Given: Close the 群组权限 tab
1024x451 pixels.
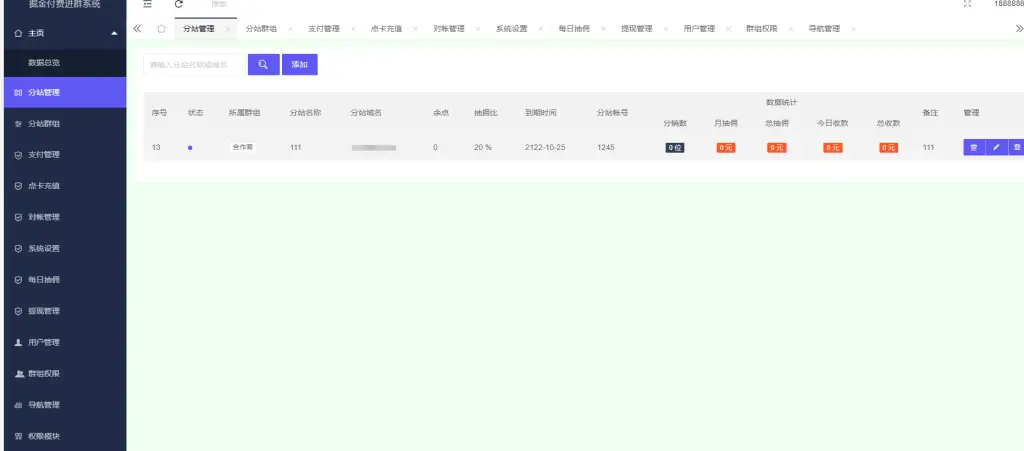Looking at the screenshot, I should coord(791,29).
